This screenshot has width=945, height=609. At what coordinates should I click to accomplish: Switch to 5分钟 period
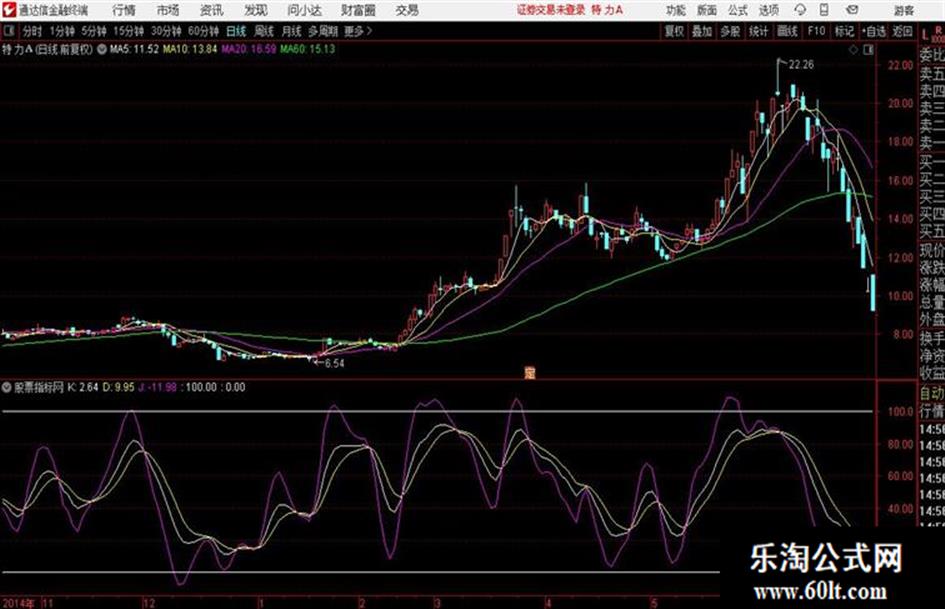(94, 31)
